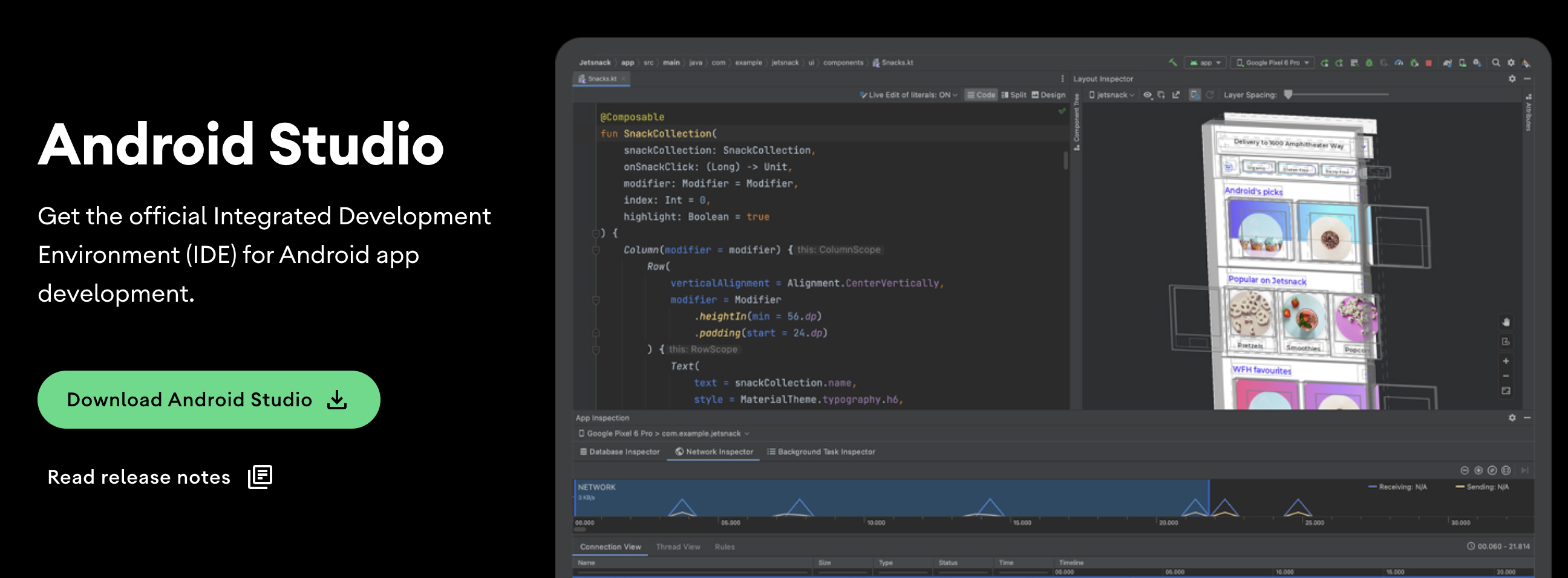Viewport: 1568px width, 578px height.
Task: Click the Profile app gauge icon
Action: [x=1399, y=63]
